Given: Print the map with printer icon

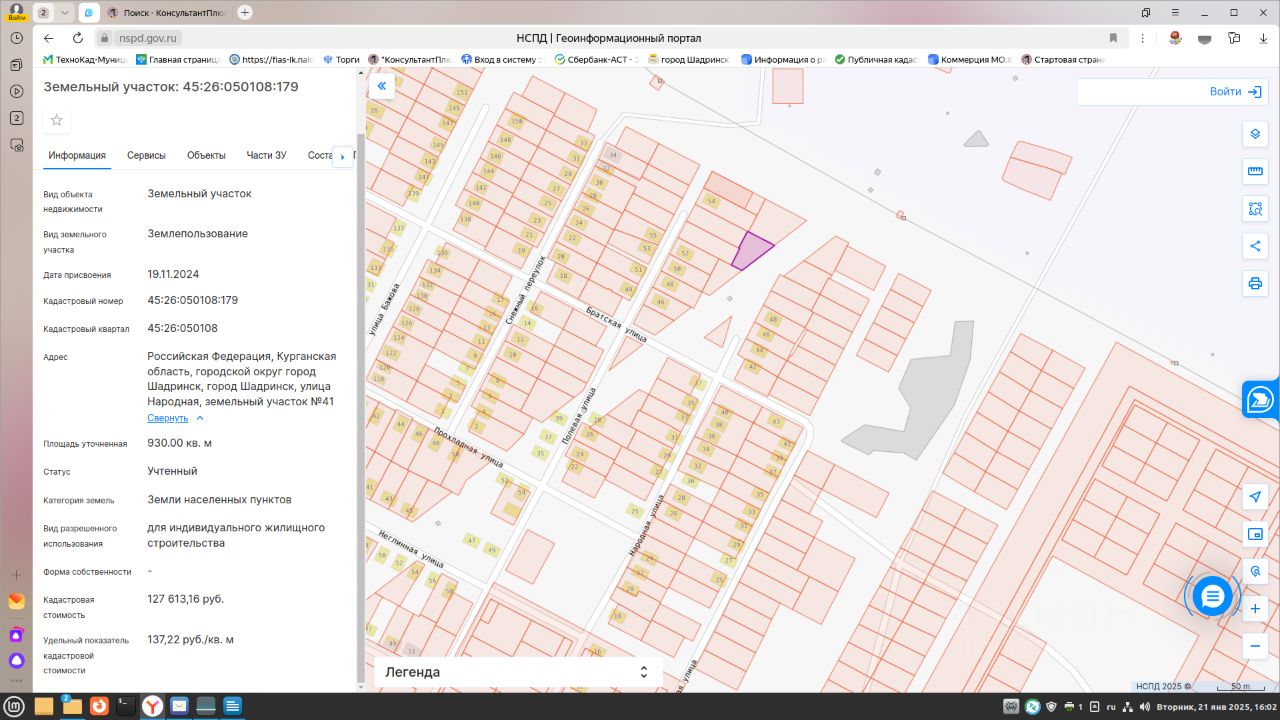Looking at the screenshot, I should coord(1255,283).
